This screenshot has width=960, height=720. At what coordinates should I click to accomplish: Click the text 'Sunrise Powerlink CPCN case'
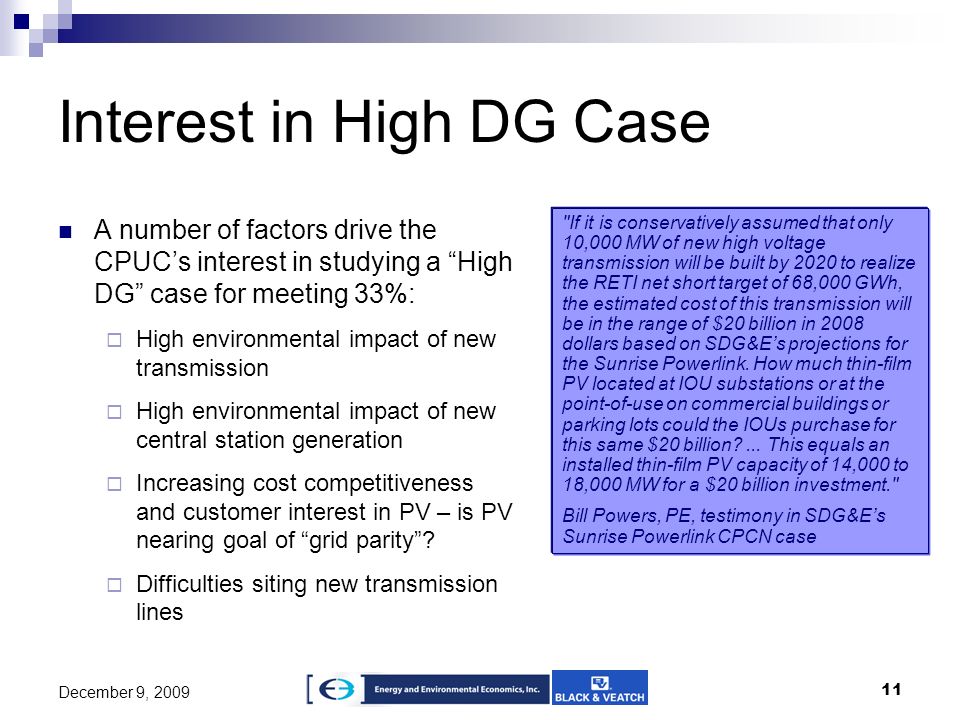(x=689, y=536)
